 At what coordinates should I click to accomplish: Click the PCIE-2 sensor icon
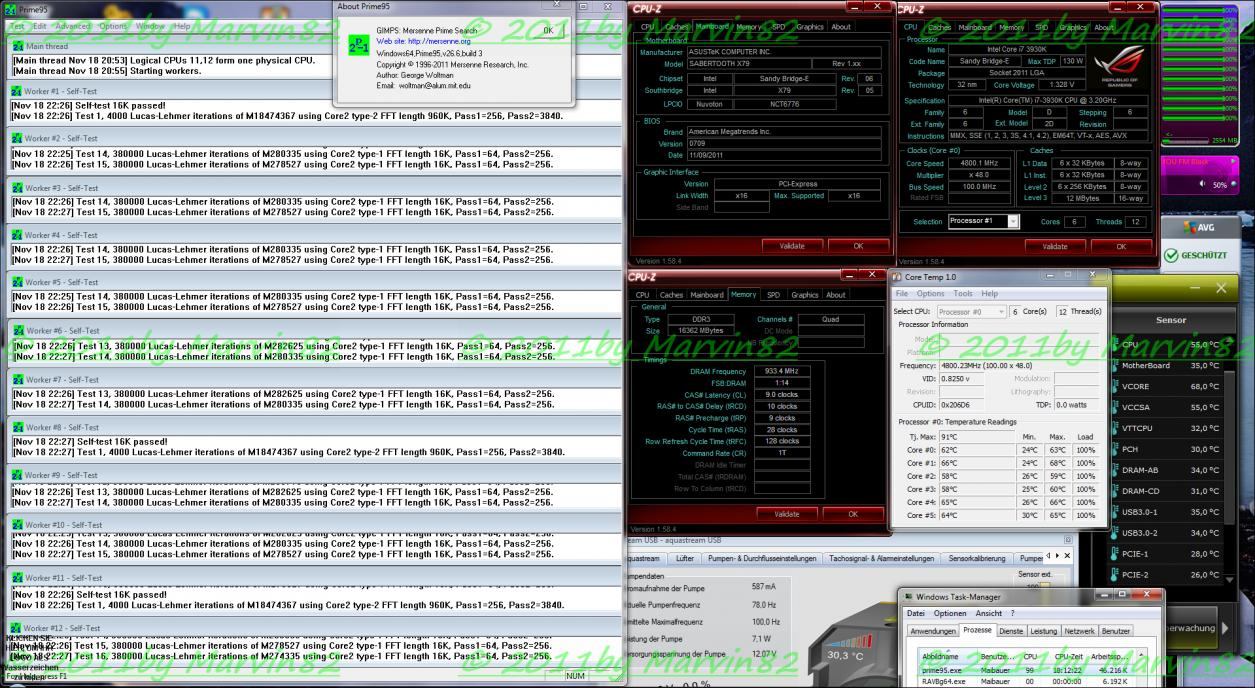click(x=1114, y=575)
